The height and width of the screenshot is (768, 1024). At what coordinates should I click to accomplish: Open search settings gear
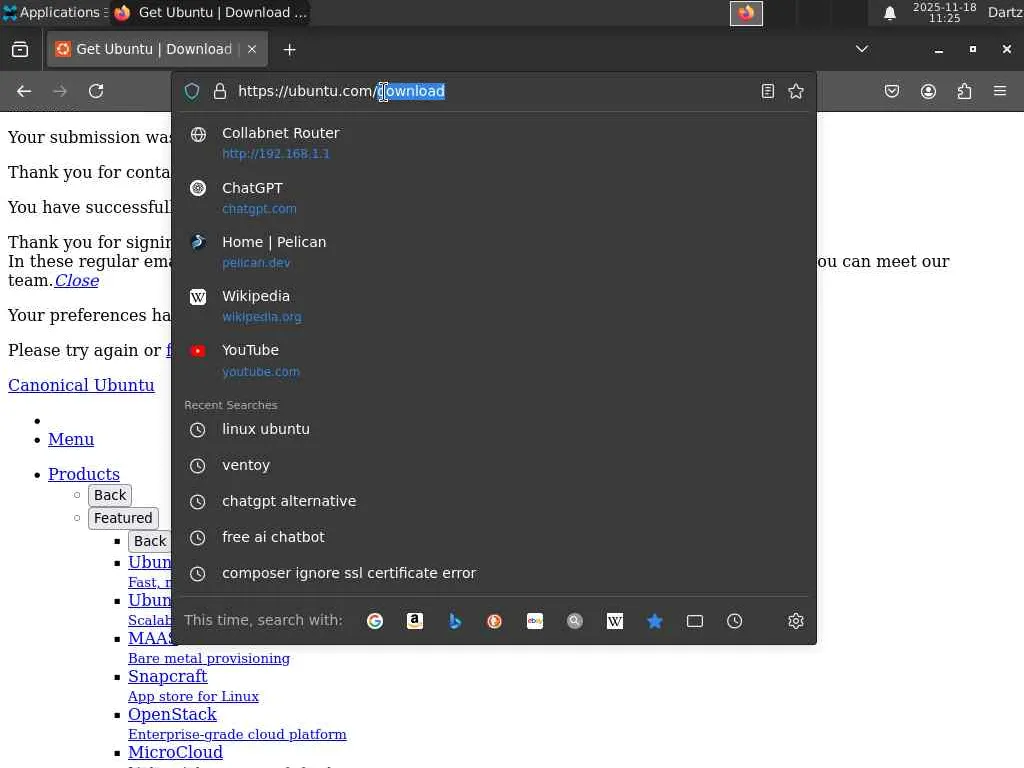pos(795,621)
